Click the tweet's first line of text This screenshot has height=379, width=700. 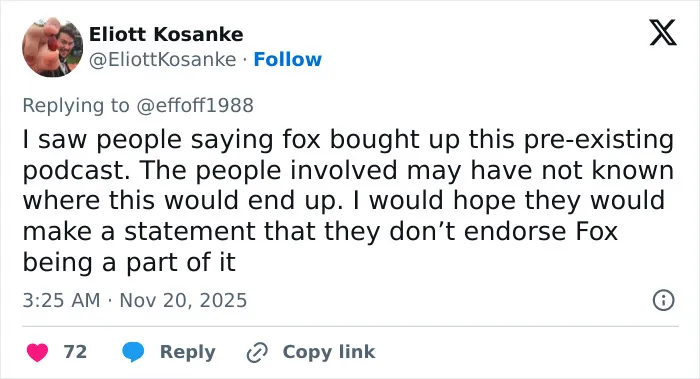click(348, 139)
